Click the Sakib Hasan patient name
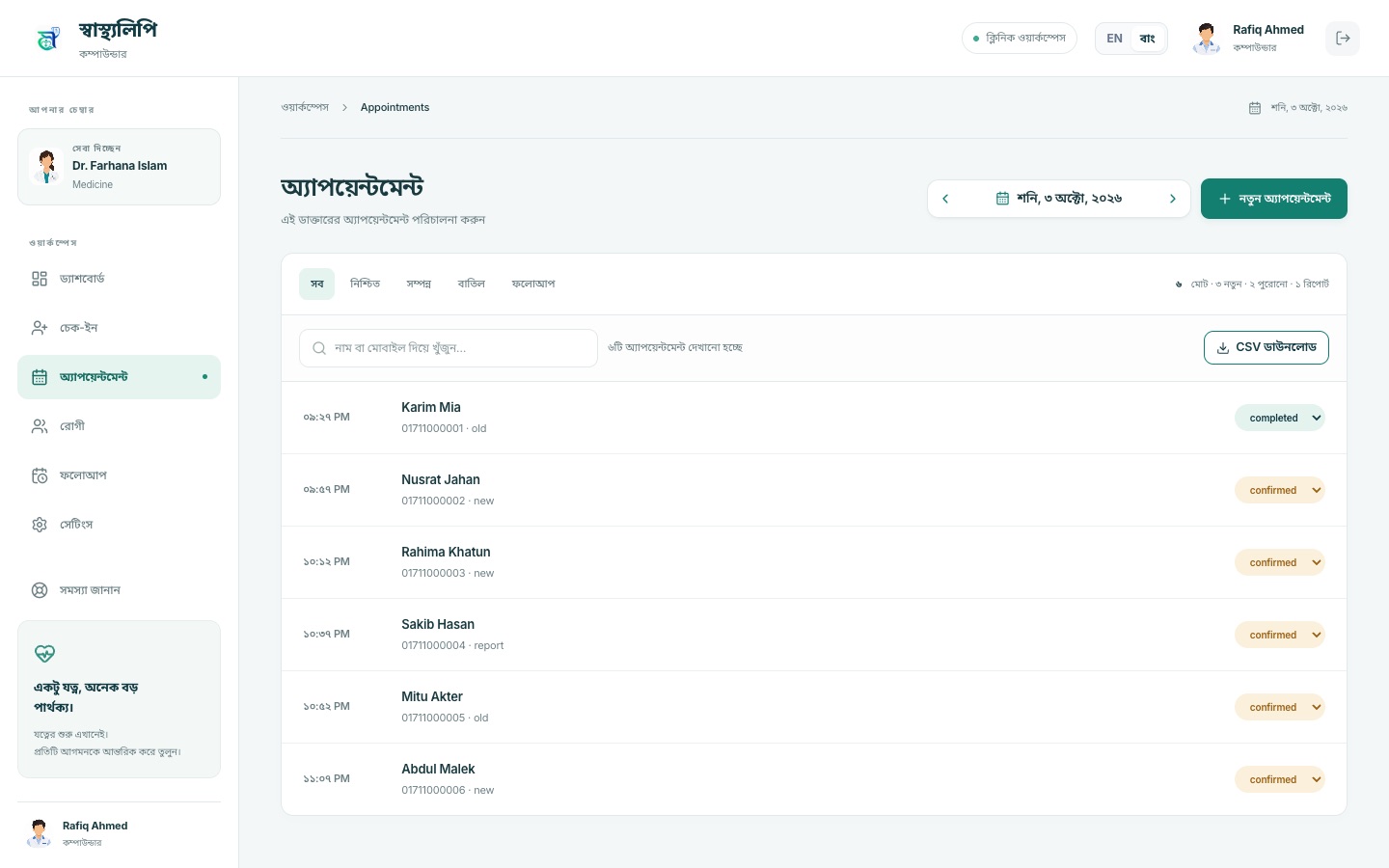 438,624
